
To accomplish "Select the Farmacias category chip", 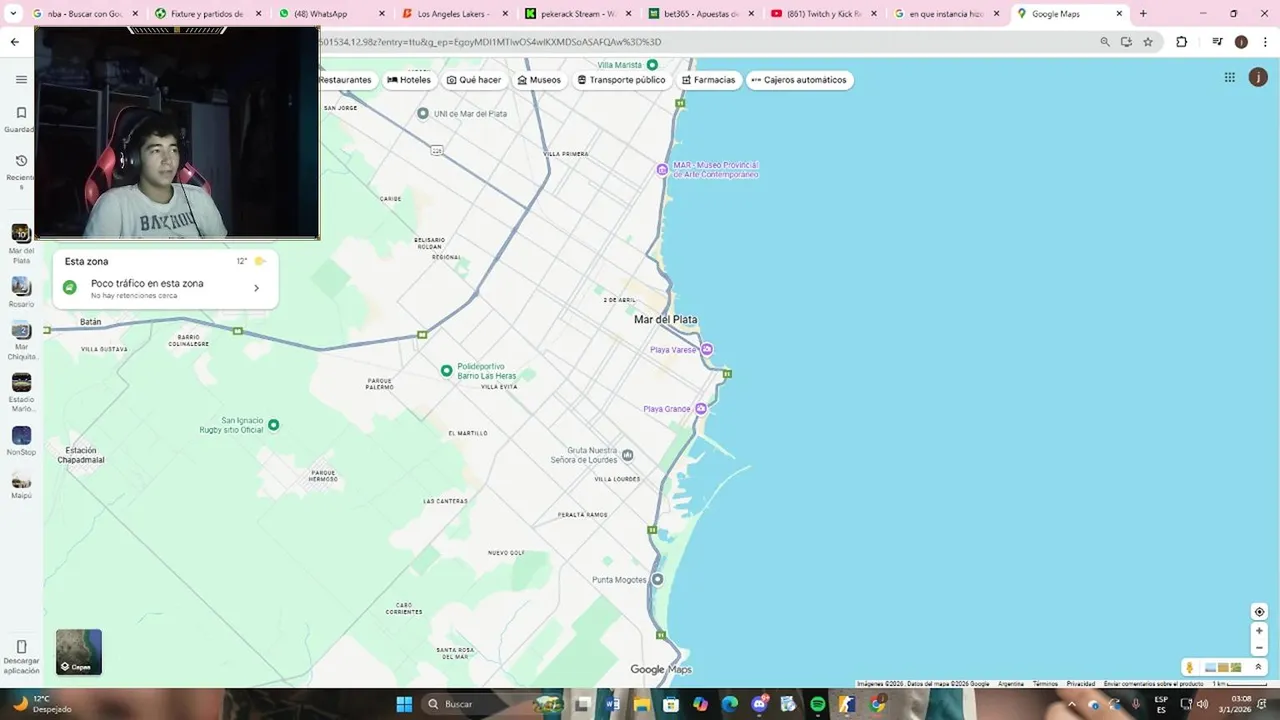I will [x=709, y=80].
